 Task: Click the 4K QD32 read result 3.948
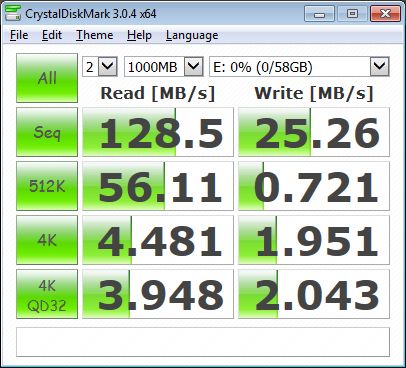[158, 294]
